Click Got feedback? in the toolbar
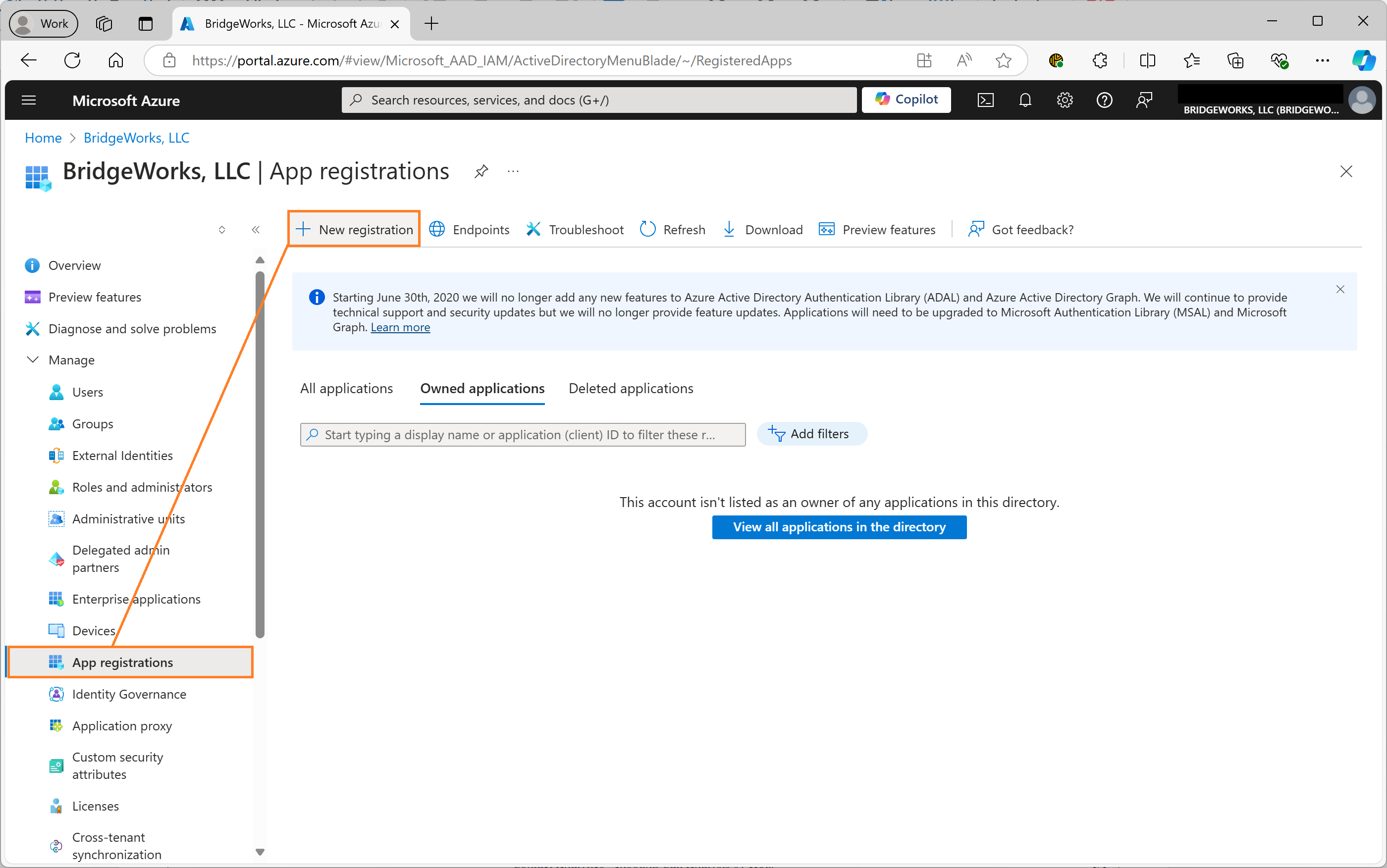Screen dimensions: 1387x868 (1020, 230)
